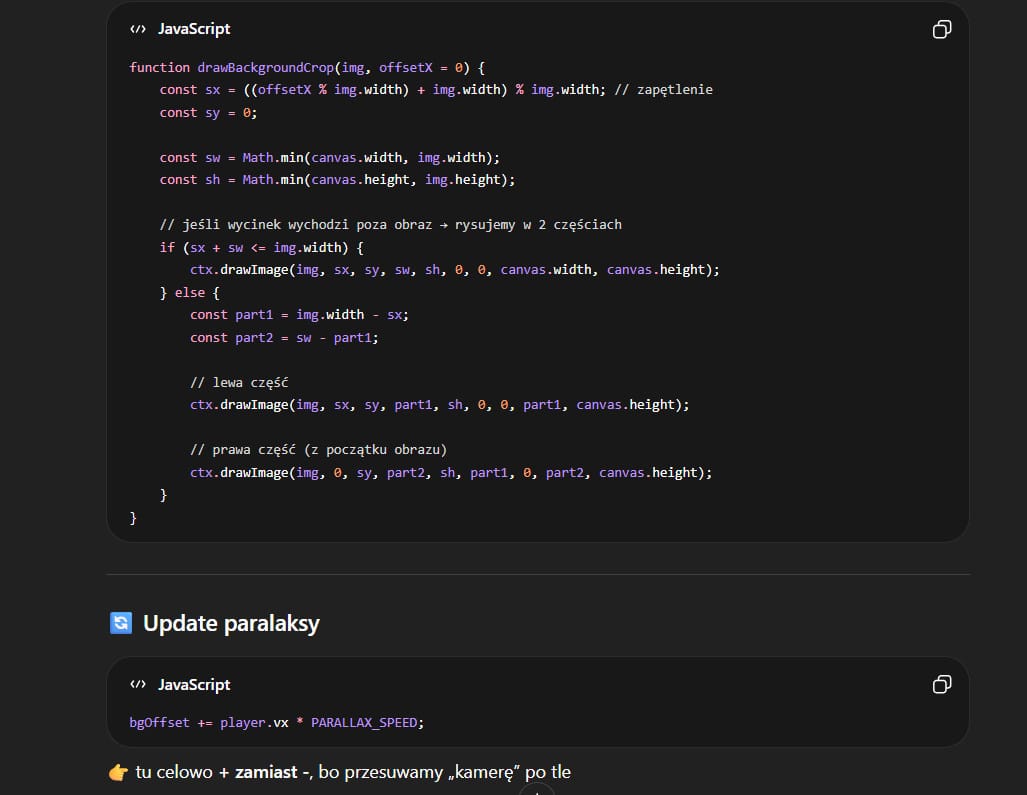This screenshot has width=1027, height=795.
Task: Click the '// prawa część' comment
Action: pyautogui.click(x=318, y=450)
